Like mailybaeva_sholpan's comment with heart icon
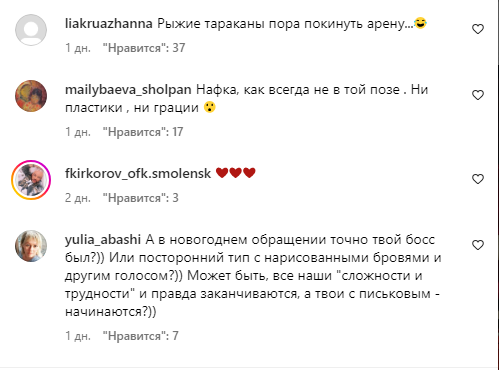Image resolution: width=499 pixels, height=370 pixels. point(478,95)
